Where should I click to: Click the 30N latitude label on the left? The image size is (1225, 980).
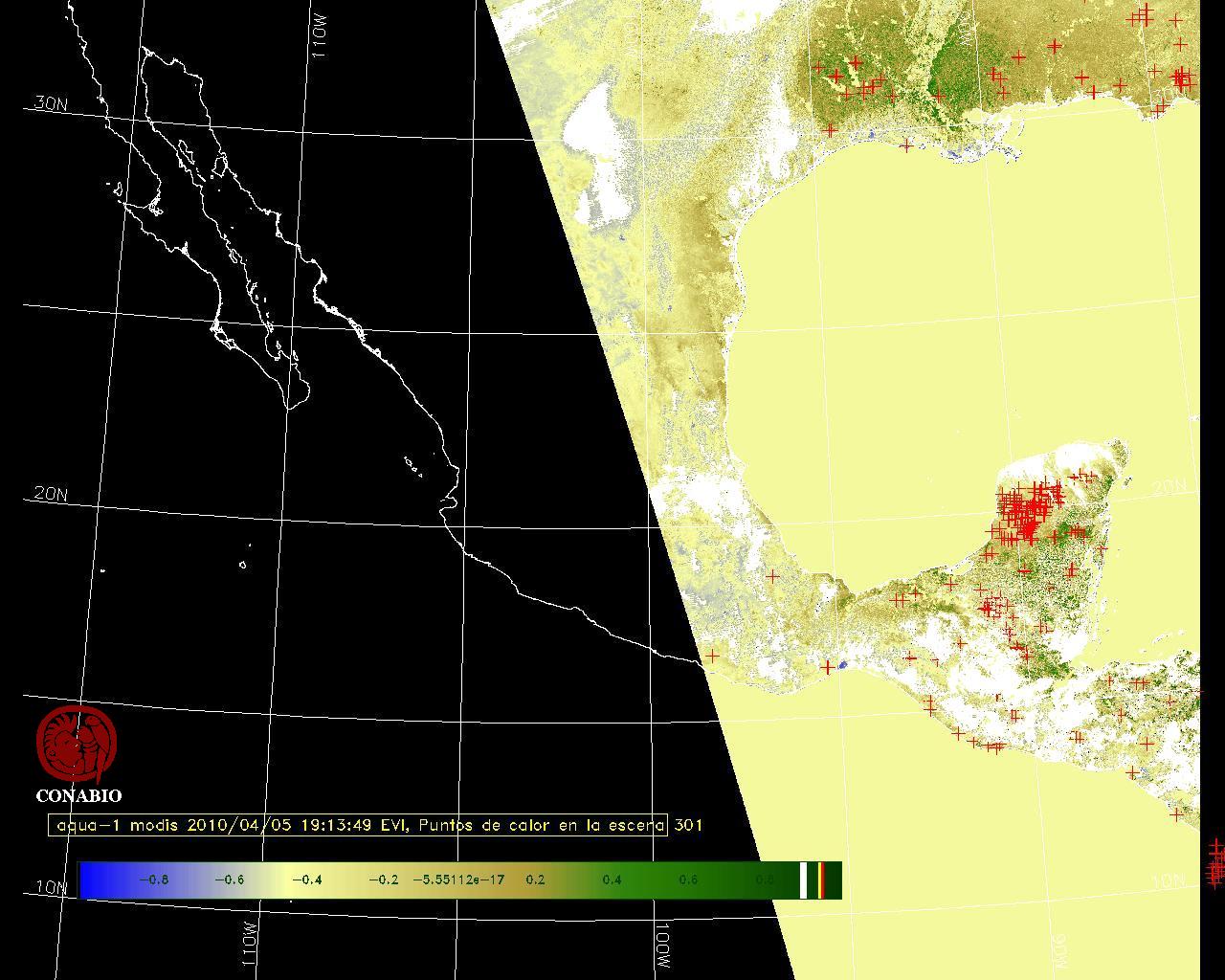click(x=50, y=103)
